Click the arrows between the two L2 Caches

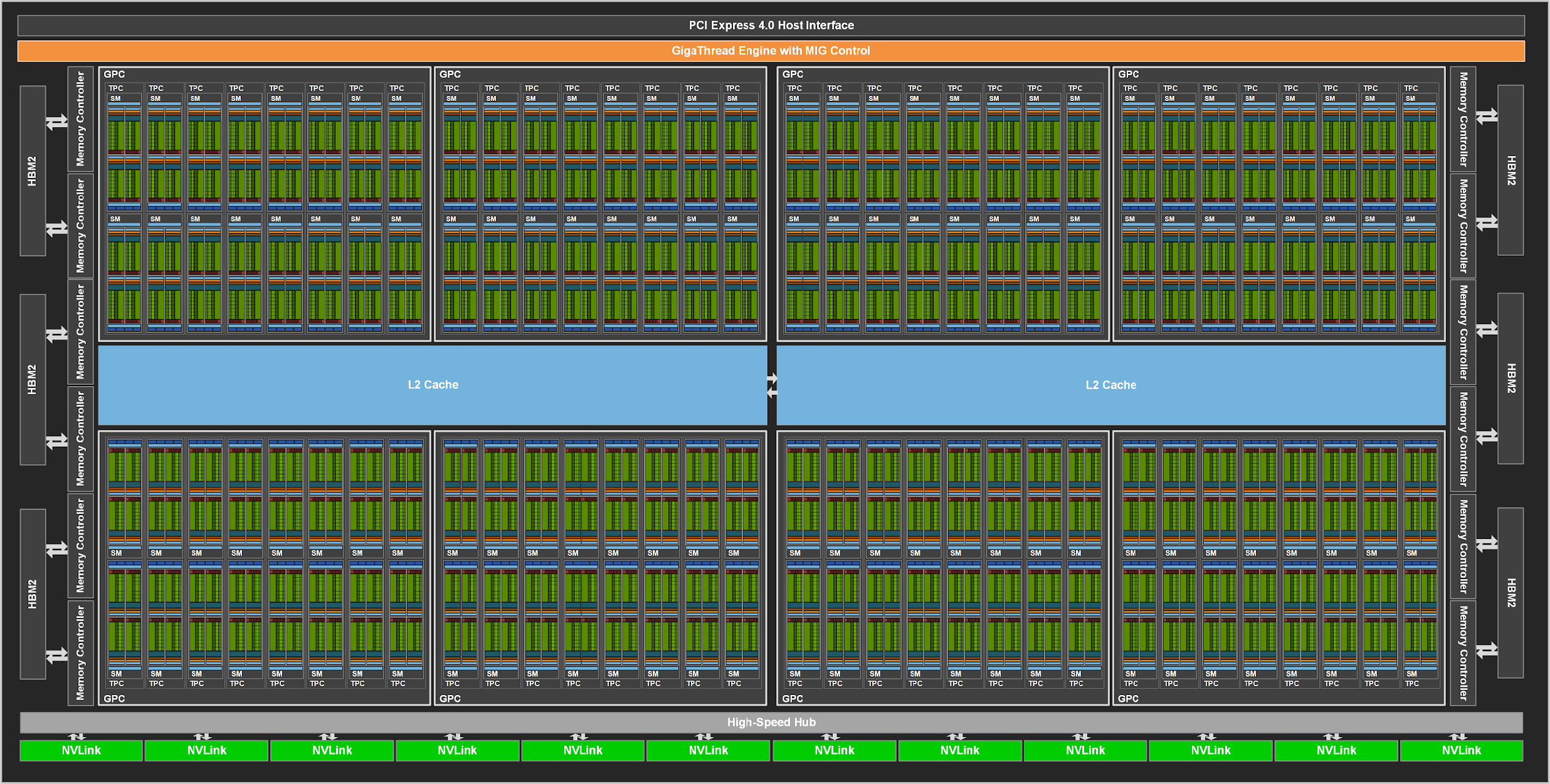pyautogui.click(x=772, y=385)
